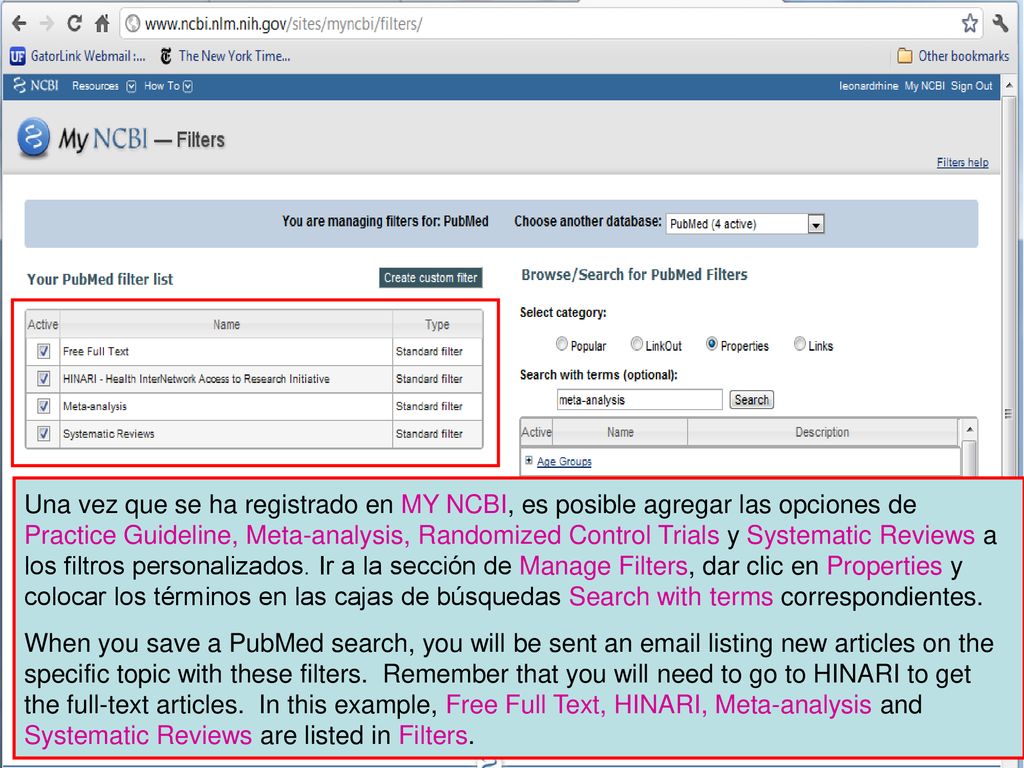
Task: Open Filters help link
Action: (x=962, y=162)
